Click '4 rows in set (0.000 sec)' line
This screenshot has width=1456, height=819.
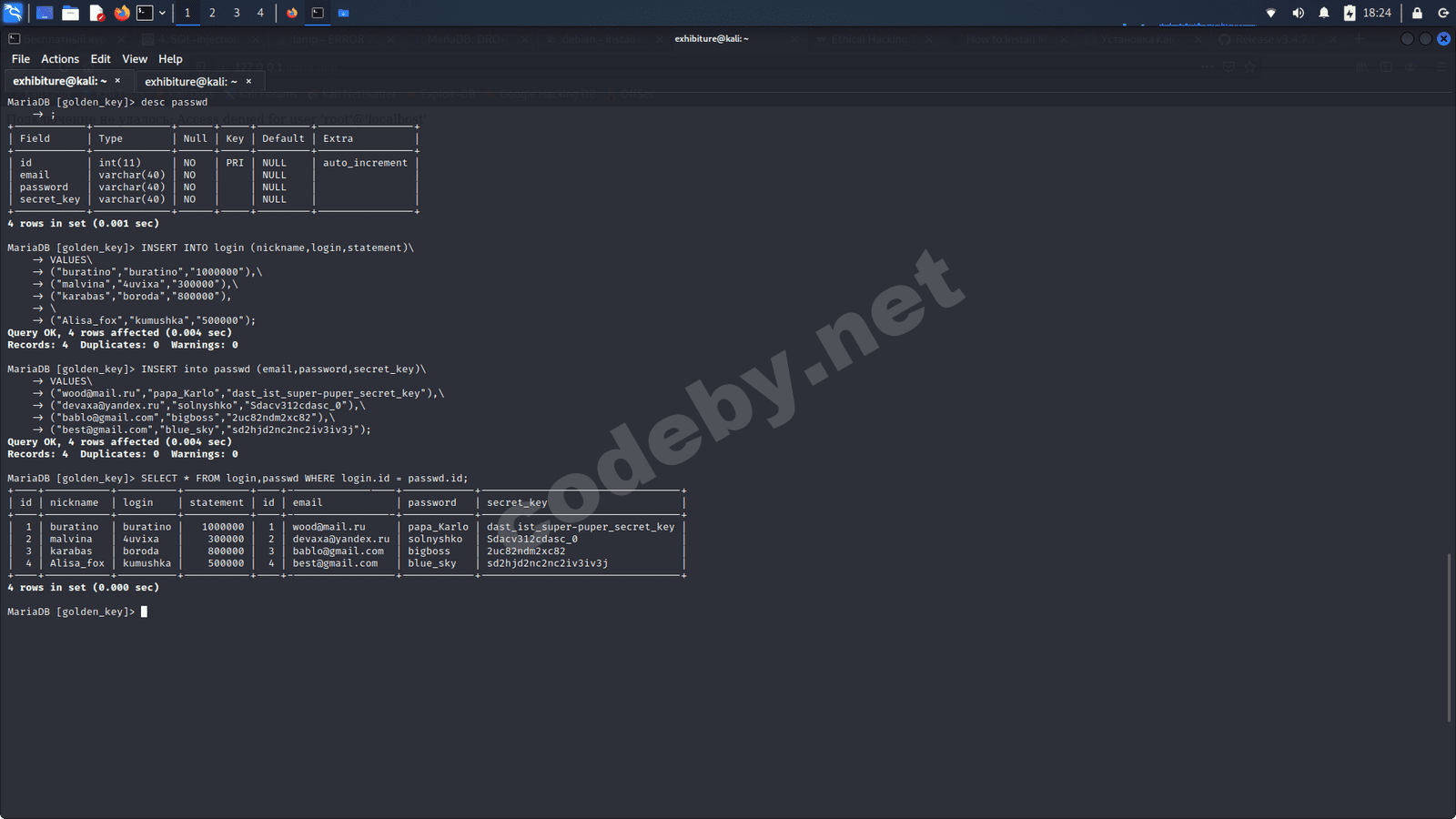point(83,588)
